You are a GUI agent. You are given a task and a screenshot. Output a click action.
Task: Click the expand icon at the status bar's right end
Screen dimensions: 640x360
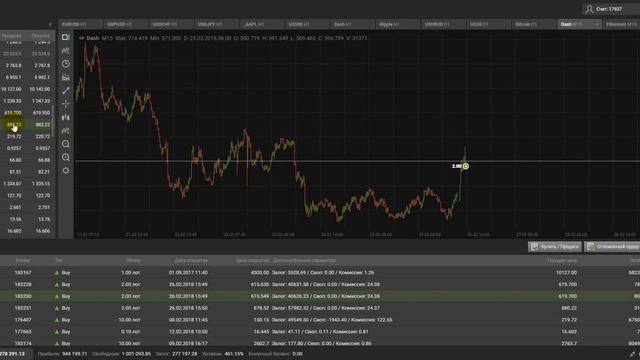point(632,354)
